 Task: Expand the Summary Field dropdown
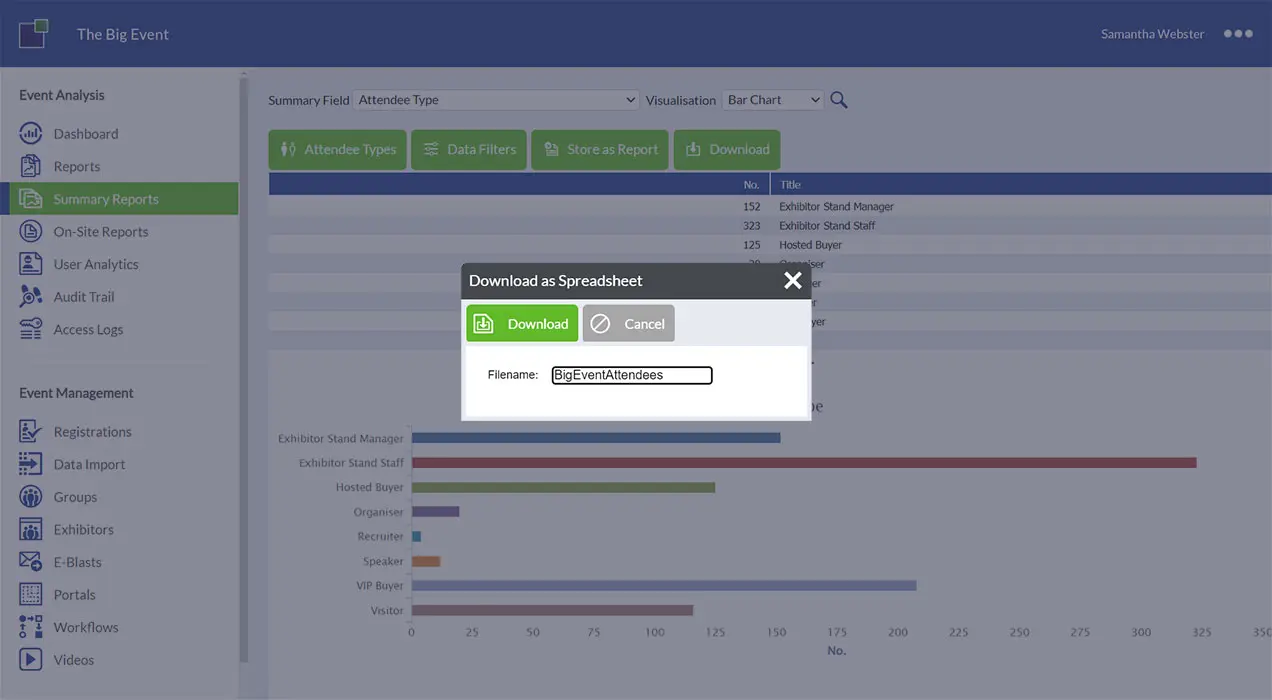click(x=496, y=100)
